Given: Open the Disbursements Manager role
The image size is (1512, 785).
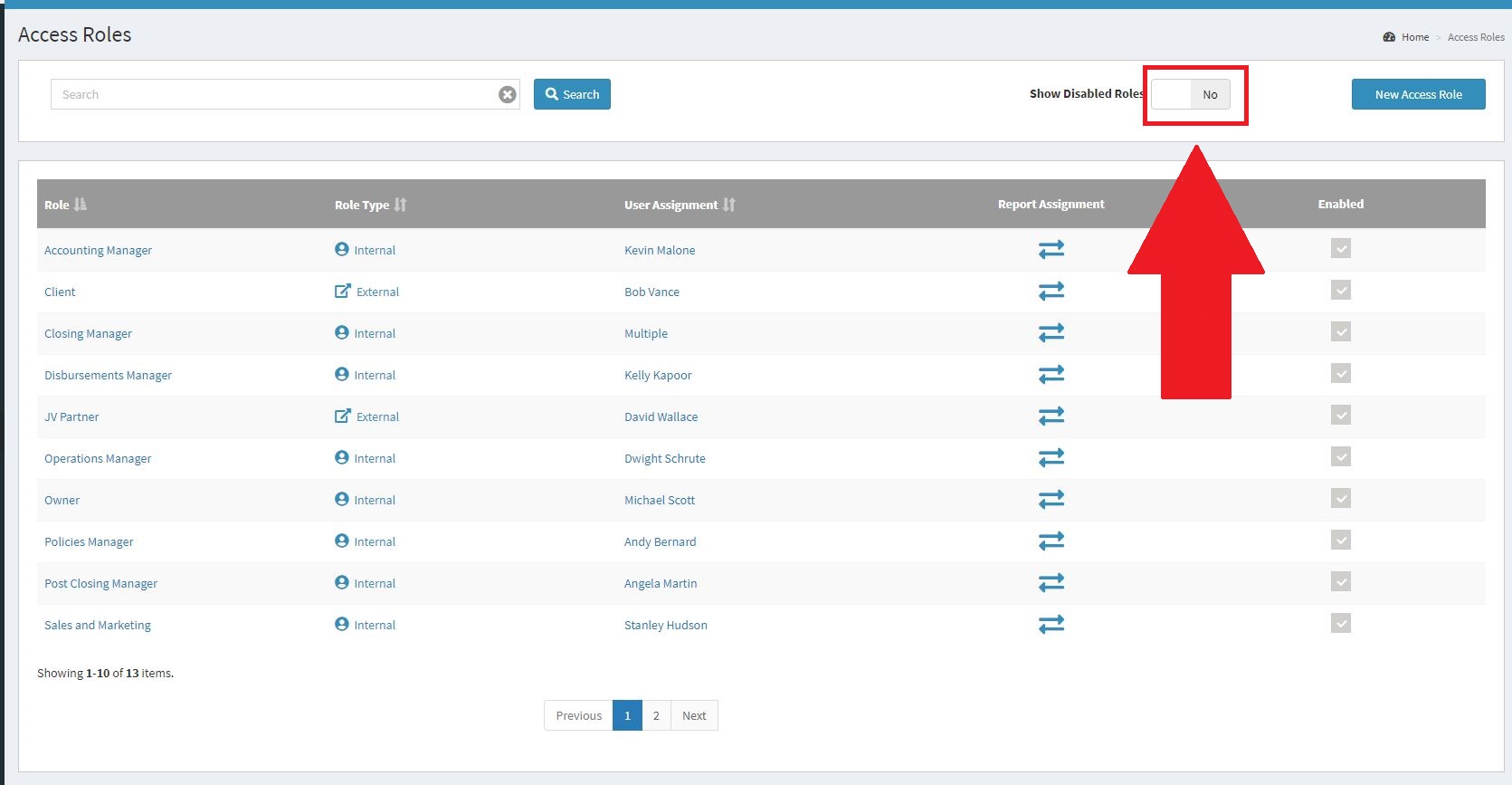Looking at the screenshot, I should [108, 375].
